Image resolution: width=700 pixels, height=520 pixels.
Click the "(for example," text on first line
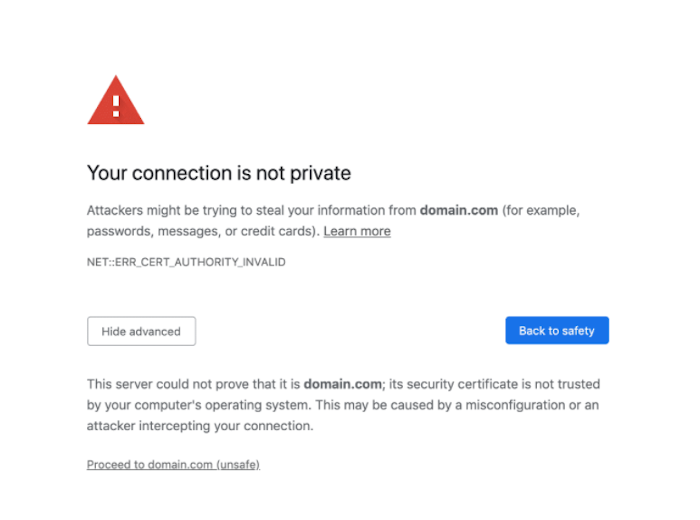pos(541,210)
